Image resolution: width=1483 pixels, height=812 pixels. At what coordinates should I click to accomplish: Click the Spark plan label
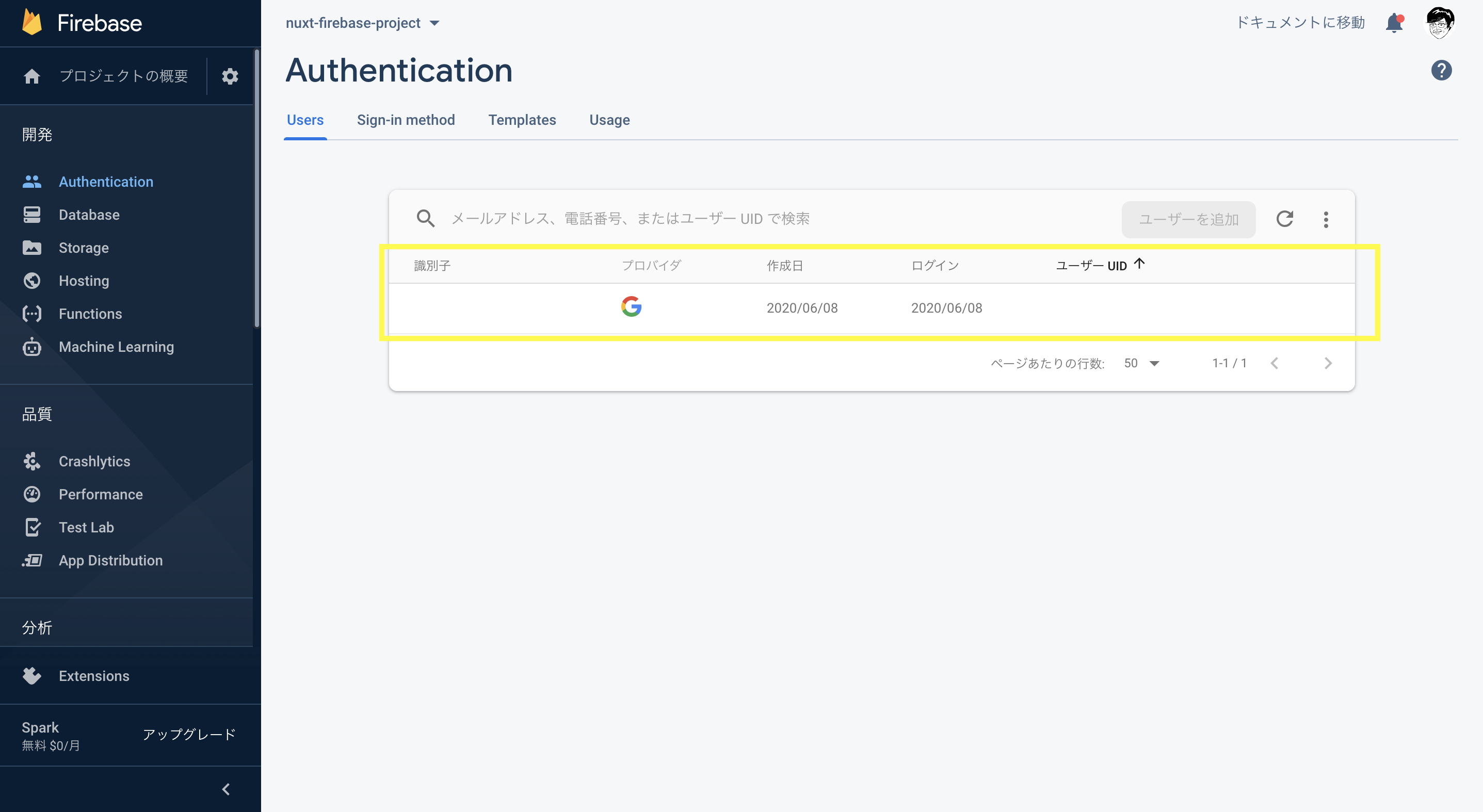[40, 727]
